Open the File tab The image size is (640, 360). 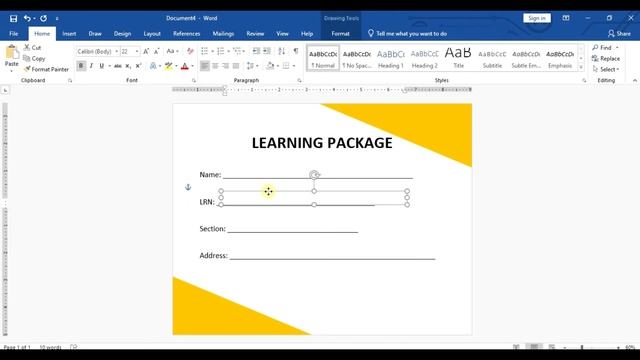coord(13,34)
